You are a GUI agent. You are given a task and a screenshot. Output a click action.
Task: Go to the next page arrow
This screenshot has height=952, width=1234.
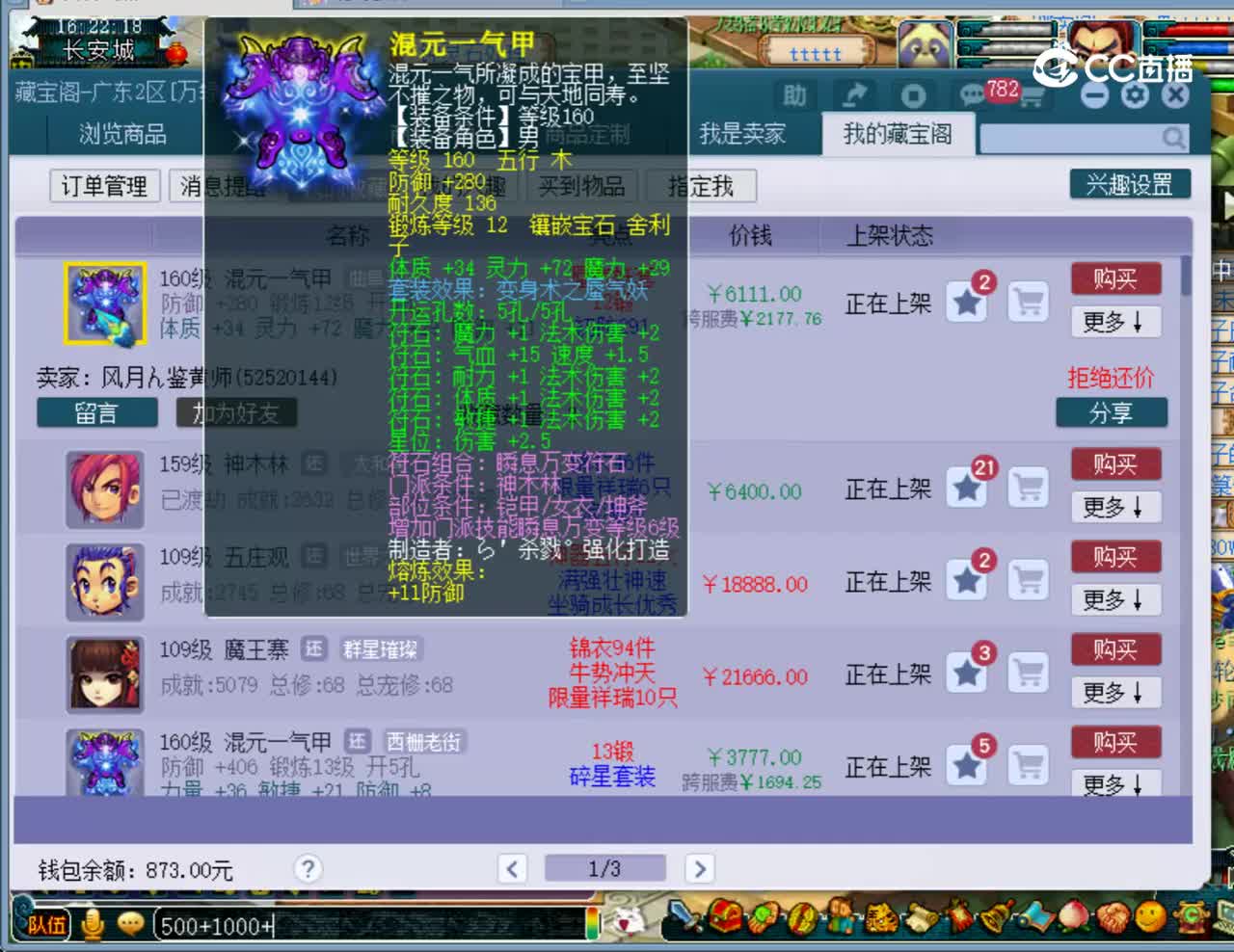[700, 868]
